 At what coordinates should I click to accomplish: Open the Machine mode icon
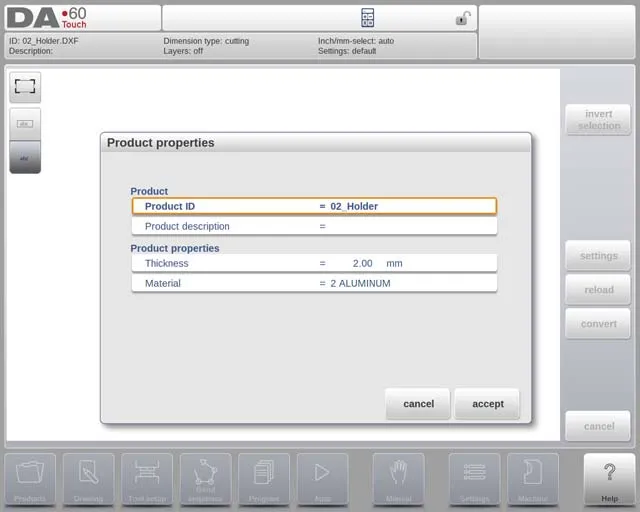[x=532, y=478]
